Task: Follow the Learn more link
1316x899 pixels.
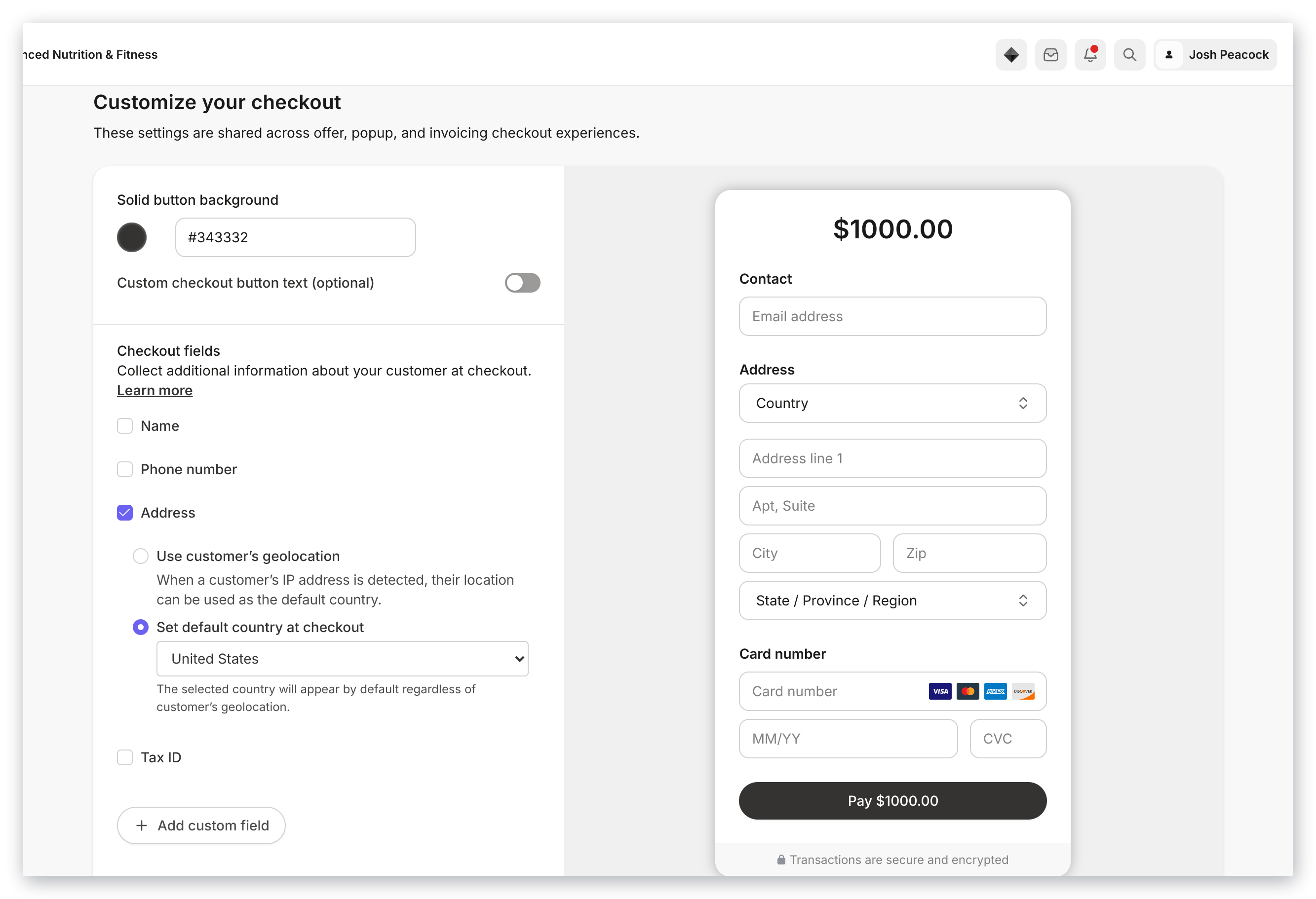Action: (x=155, y=391)
